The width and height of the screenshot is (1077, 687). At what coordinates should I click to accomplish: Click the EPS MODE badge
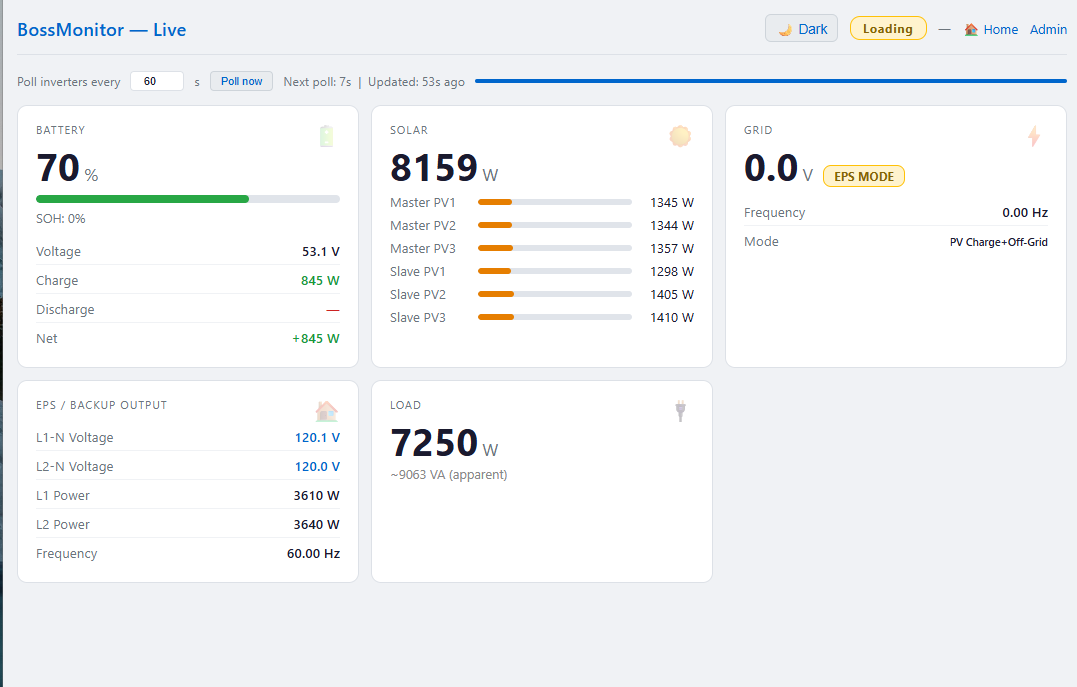(x=864, y=177)
